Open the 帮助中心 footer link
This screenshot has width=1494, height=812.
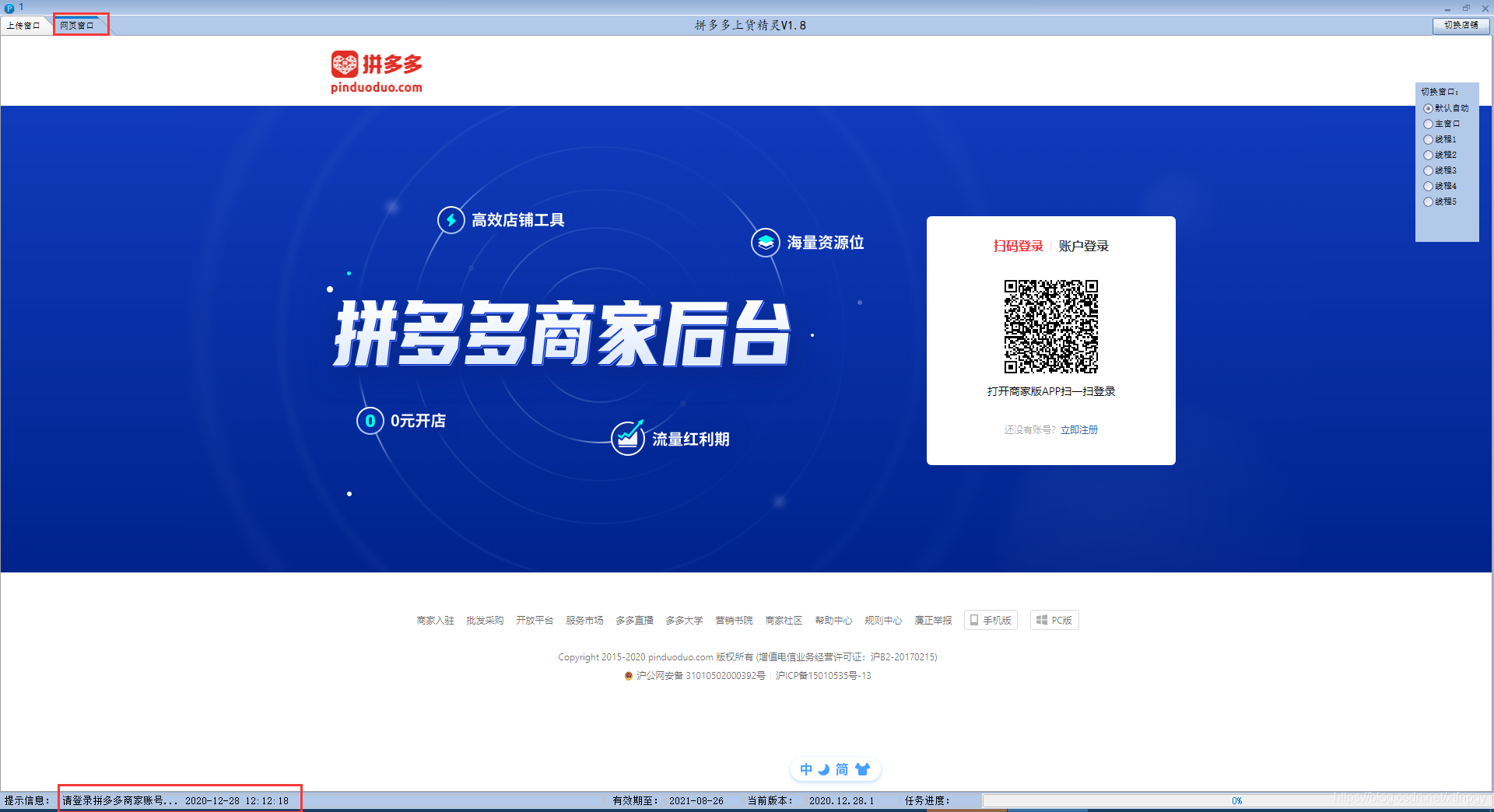(833, 621)
